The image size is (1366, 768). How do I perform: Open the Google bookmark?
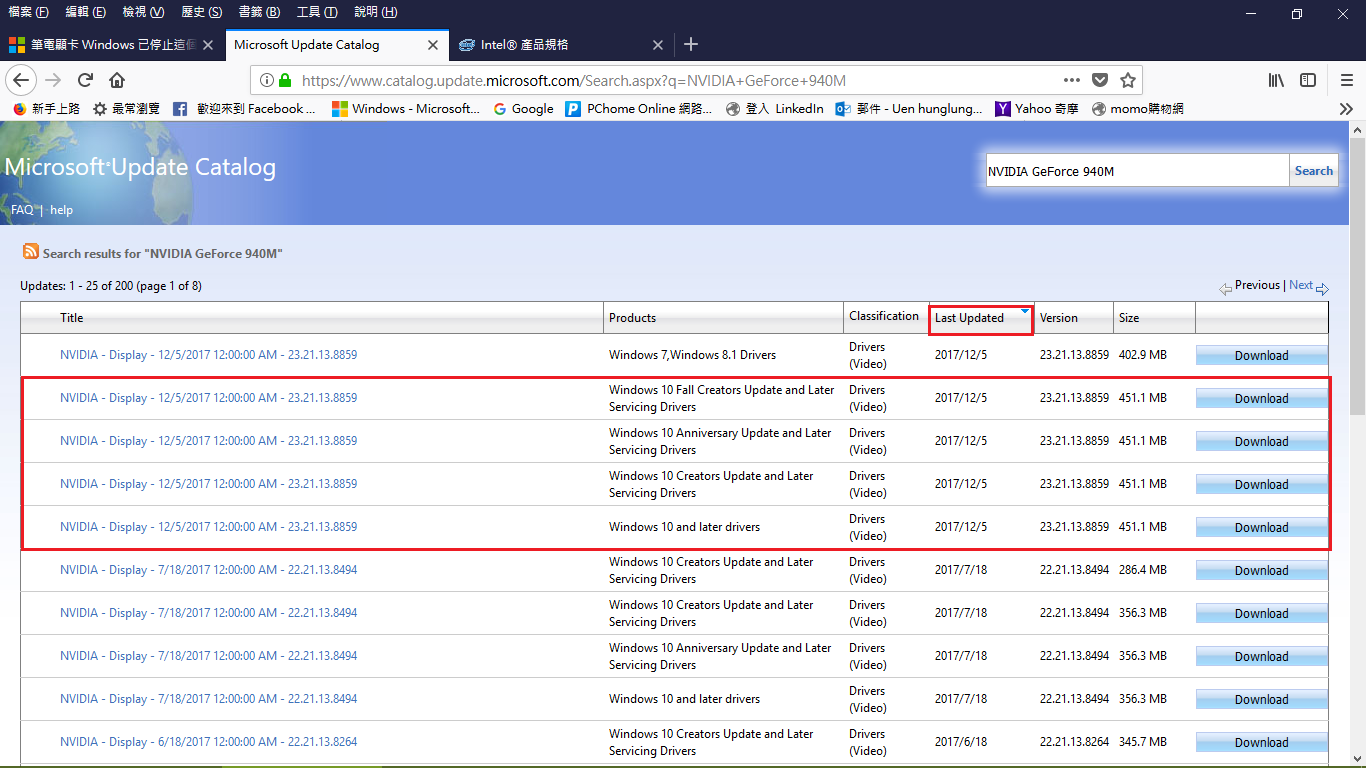(523, 108)
